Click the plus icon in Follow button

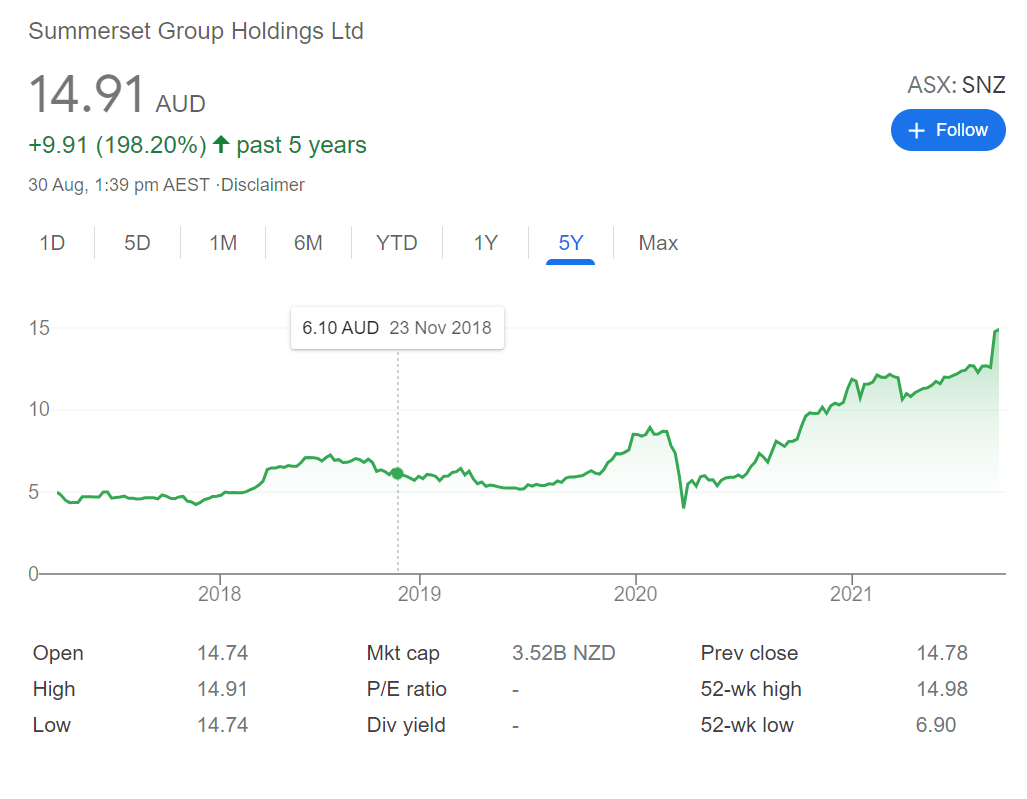click(915, 131)
